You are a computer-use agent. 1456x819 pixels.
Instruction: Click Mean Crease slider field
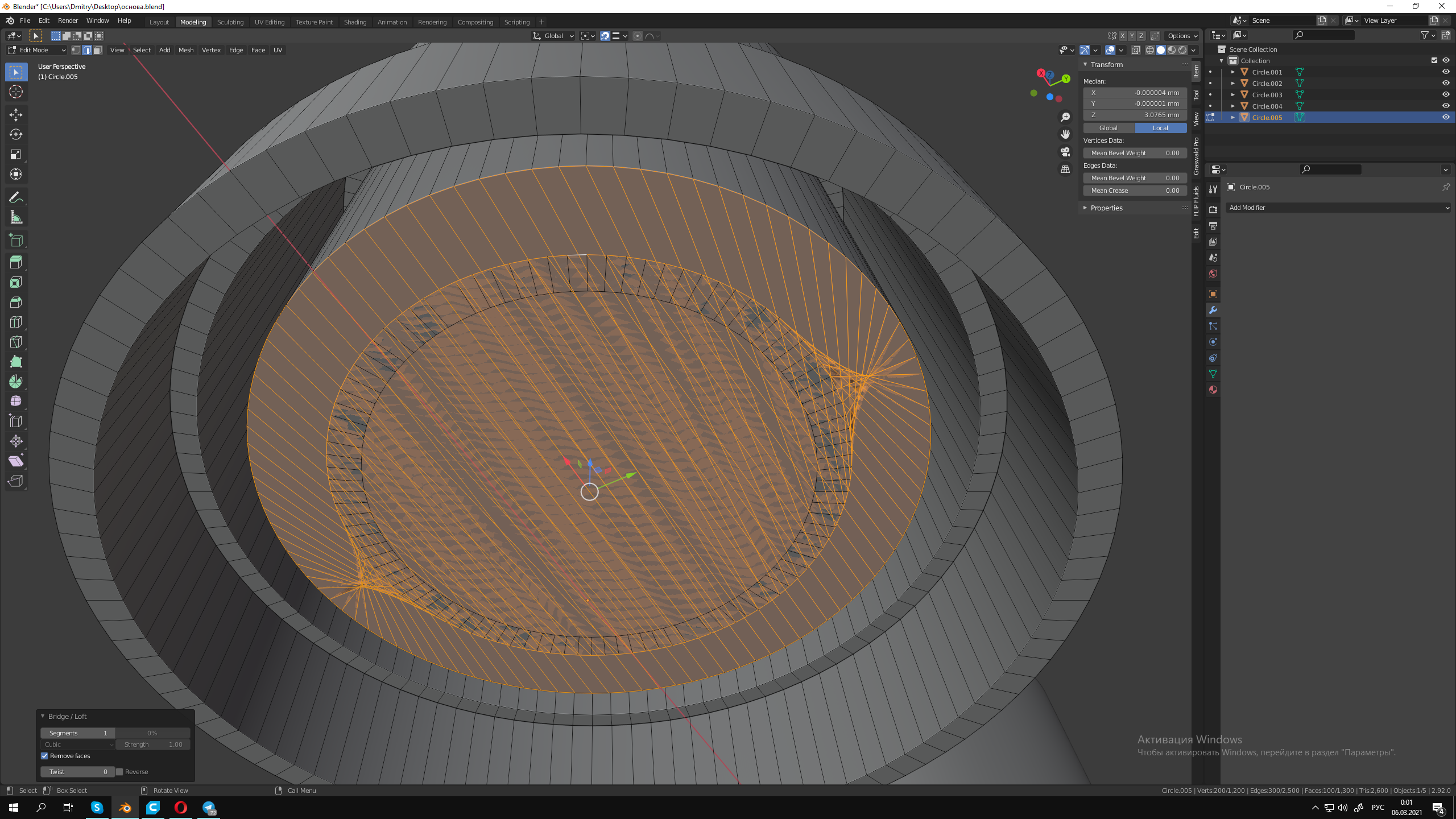[x=1135, y=191]
